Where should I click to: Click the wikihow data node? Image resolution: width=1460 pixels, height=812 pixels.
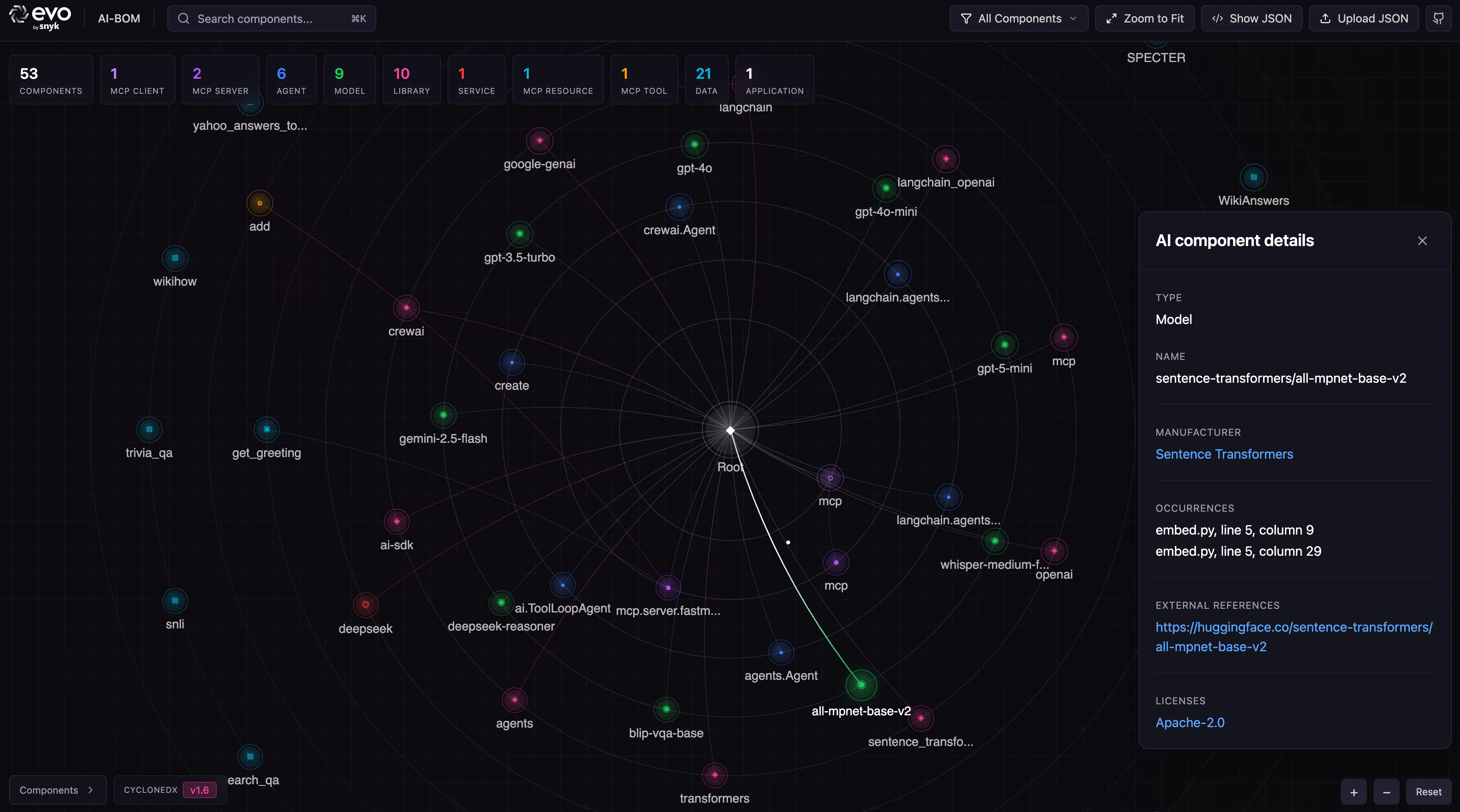[175, 258]
